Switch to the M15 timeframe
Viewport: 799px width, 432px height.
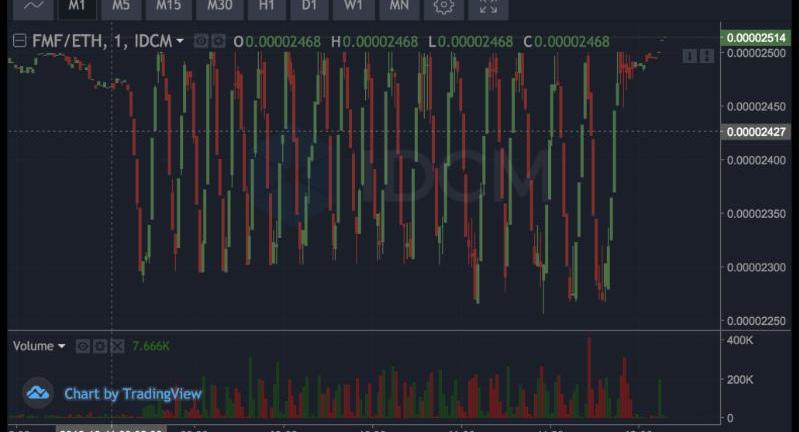click(x=168, y=6)
